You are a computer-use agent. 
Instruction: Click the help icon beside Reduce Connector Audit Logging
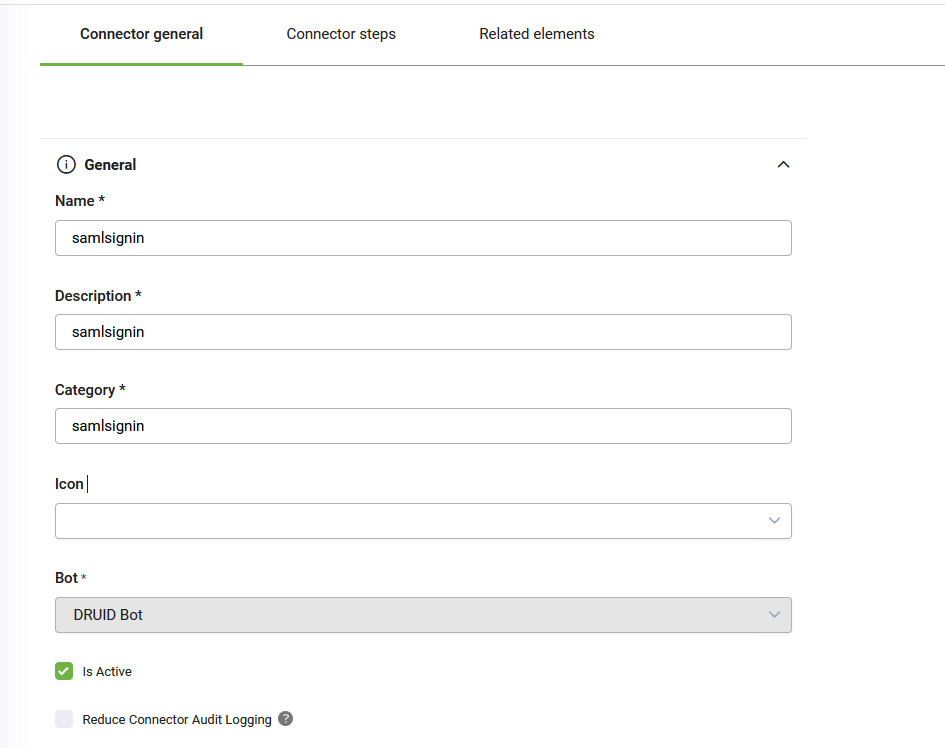tap(286, 718)
